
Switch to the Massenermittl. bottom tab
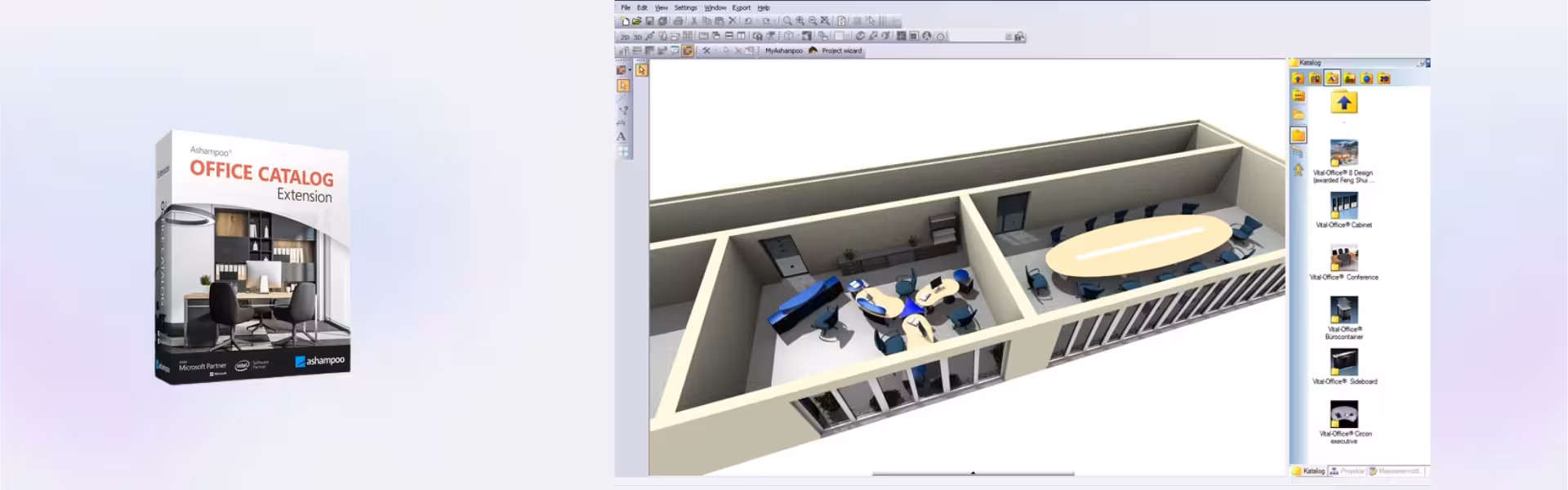coord(1396,471)
